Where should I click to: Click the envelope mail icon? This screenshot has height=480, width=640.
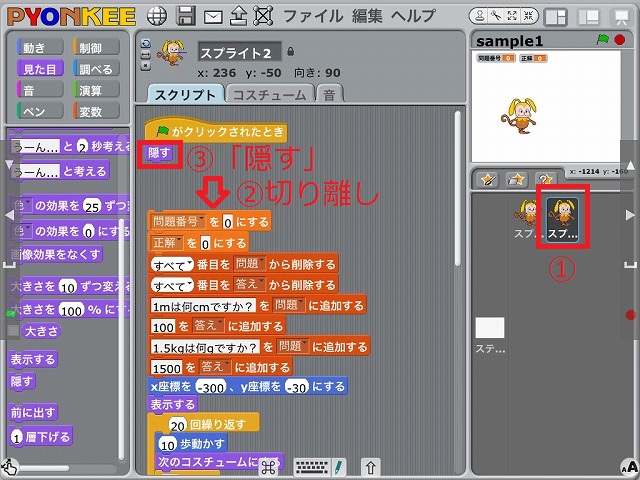click(x=212, y=16)
